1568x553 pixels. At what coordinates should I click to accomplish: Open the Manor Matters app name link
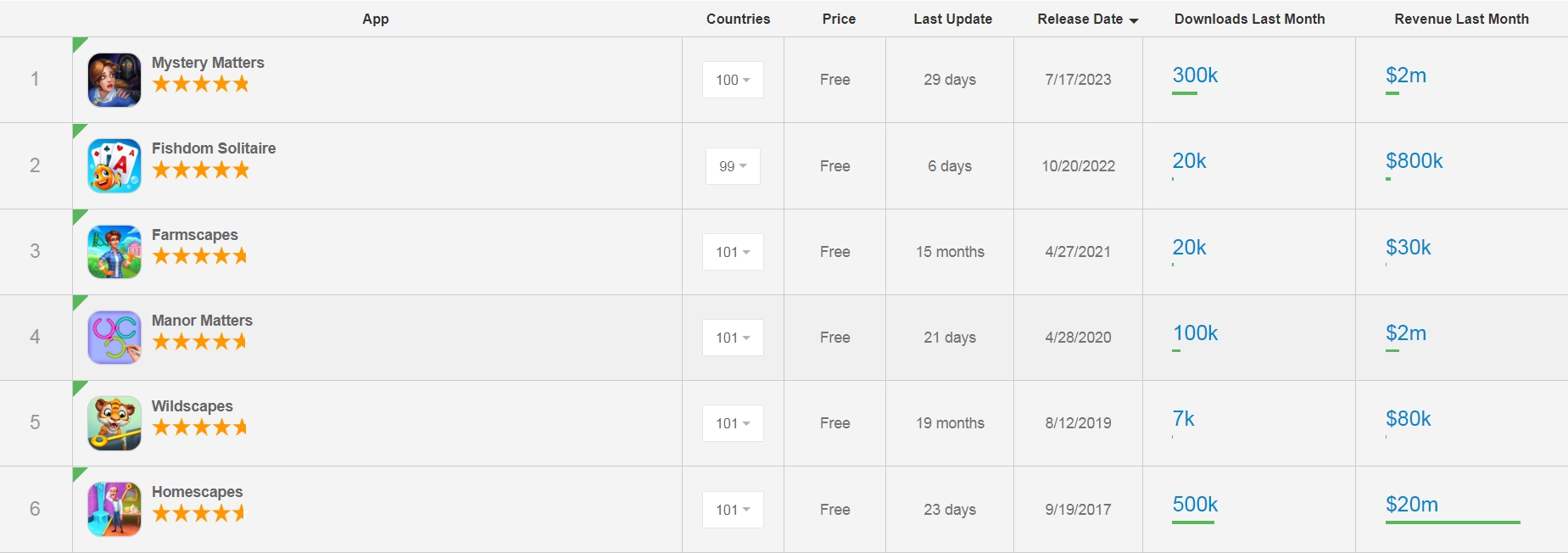[x=202, y=321]
